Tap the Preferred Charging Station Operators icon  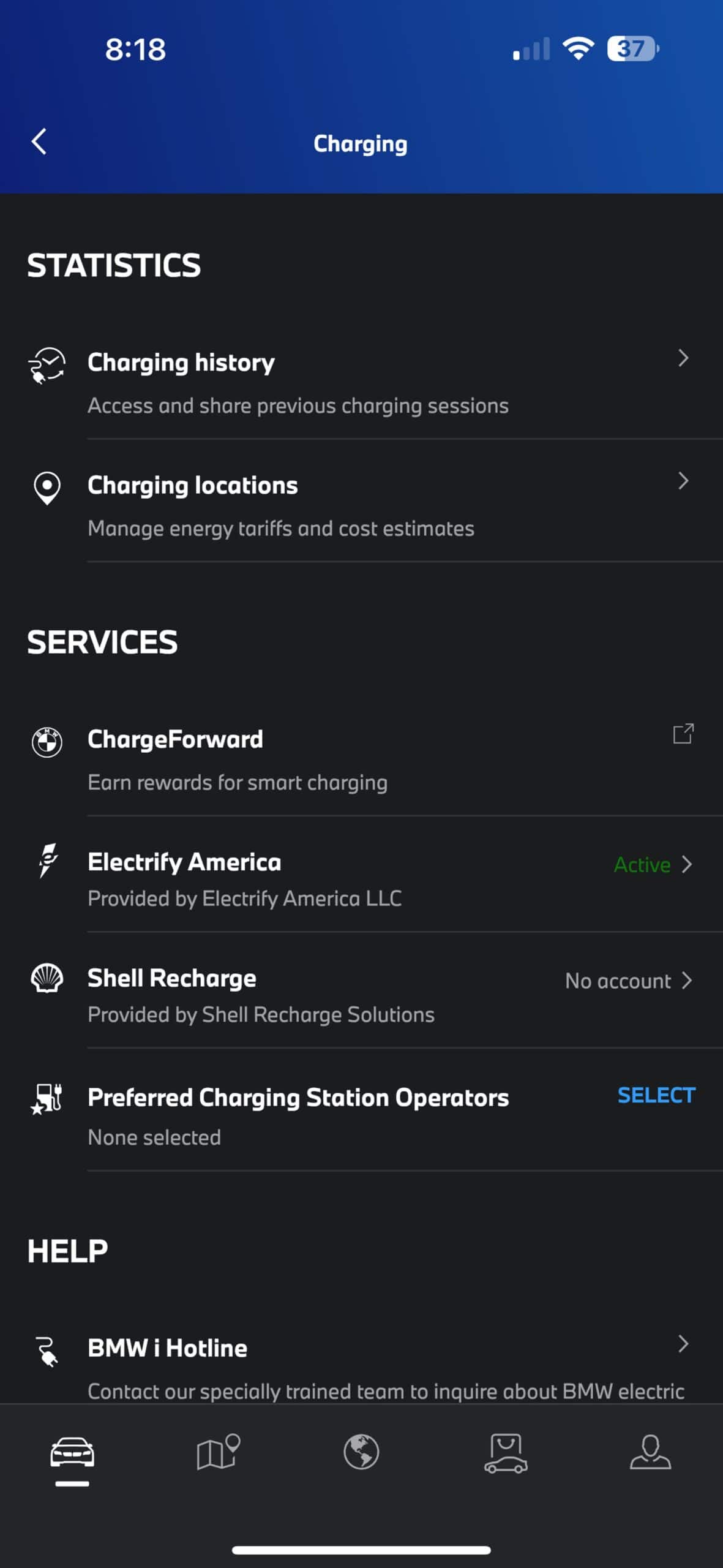coord(47,1099)
